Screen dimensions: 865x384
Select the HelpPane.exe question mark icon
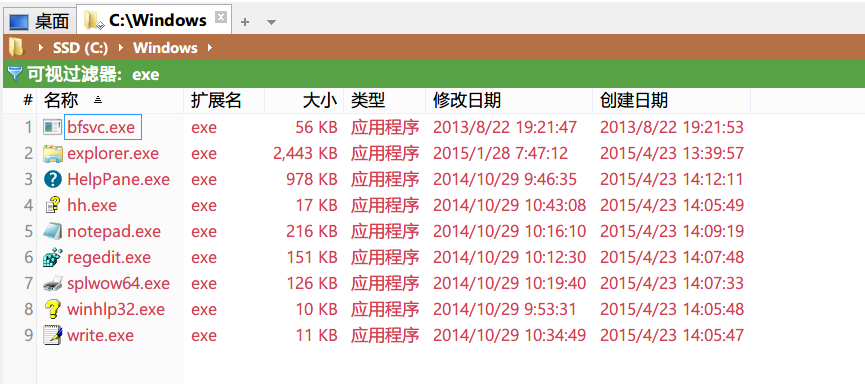coord(52,179)
